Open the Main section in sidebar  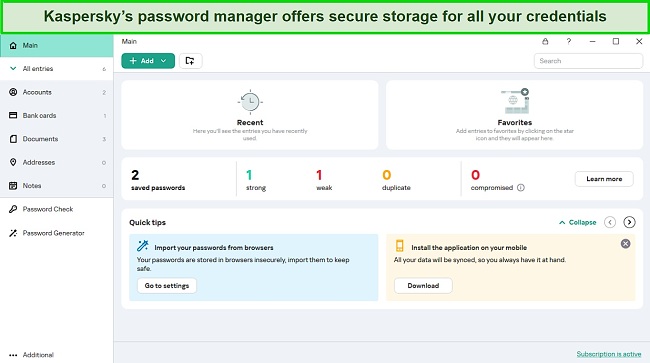point(56,46)
